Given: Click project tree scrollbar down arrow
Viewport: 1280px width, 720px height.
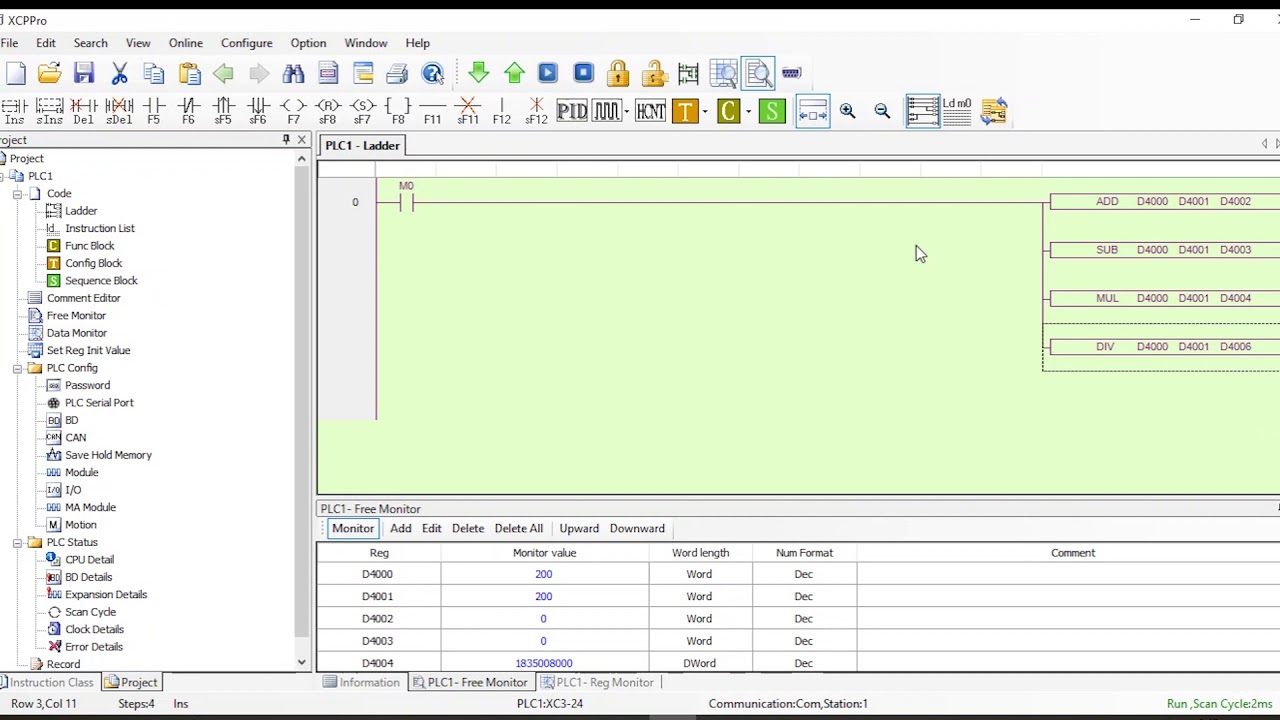Looking at the screenshot, I should tap(301, 662).
